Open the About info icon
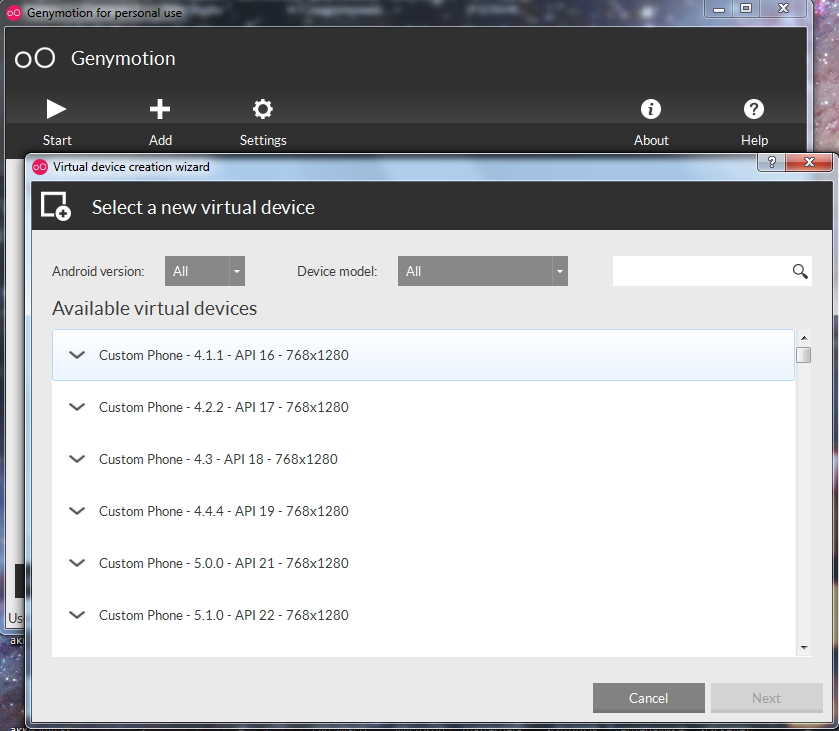Image resolution: width=839 pixels, height=731 pixels. click(x=651, y=109)
